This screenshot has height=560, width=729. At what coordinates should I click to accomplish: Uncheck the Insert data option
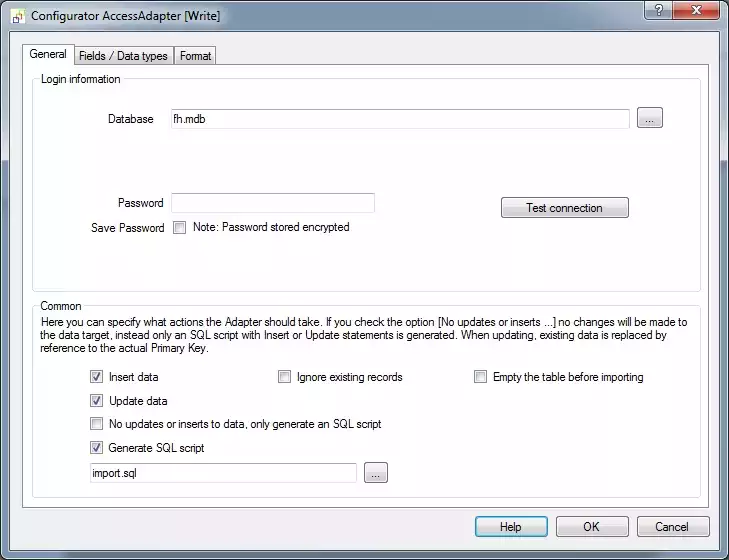[x=97, y=378]
